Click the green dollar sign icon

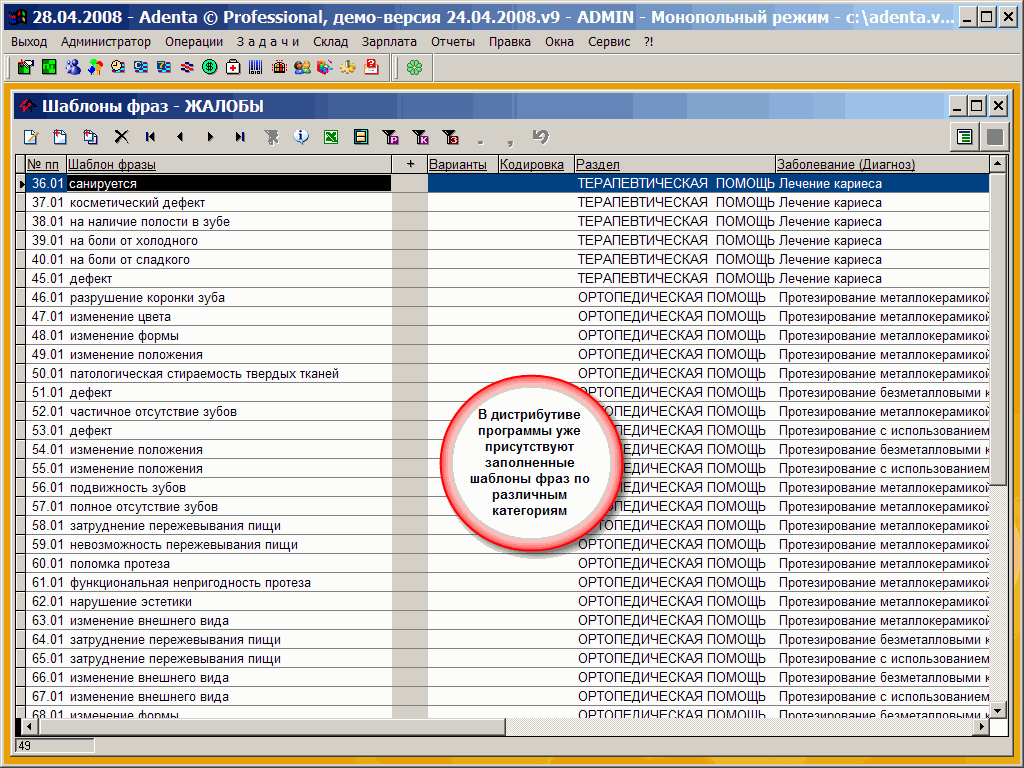click(x=210, y=67)
